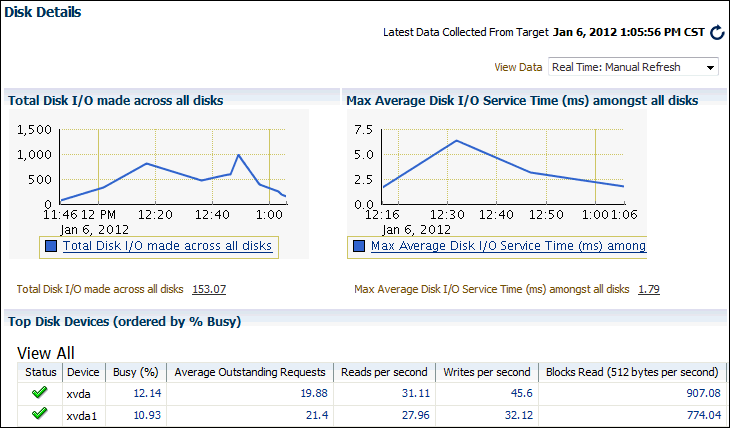Open Max Average Disk I/O Service Time legend link

[x=507, y=246]
